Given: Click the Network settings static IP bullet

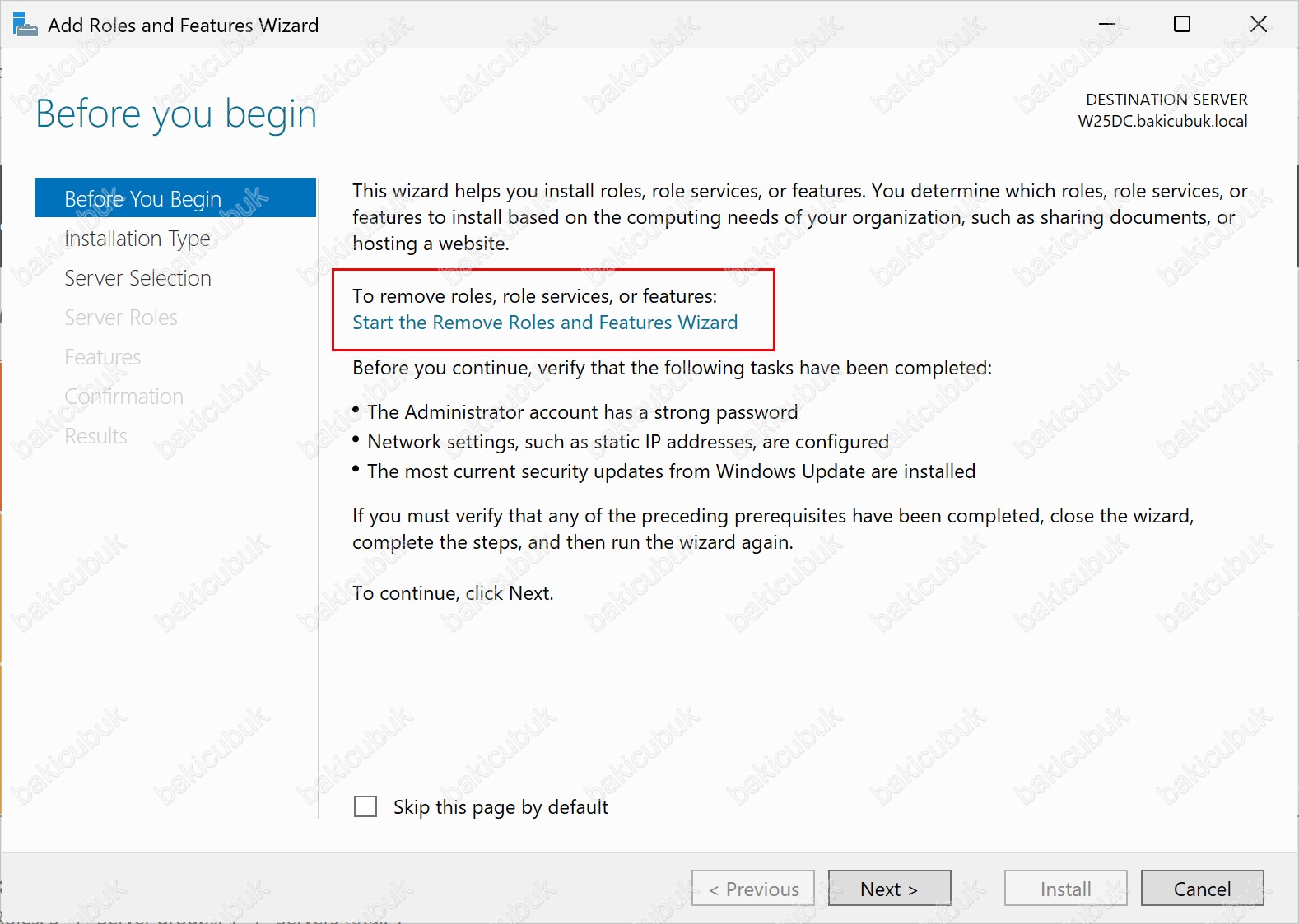Looking at the screenshot, I should pos(628,442).
